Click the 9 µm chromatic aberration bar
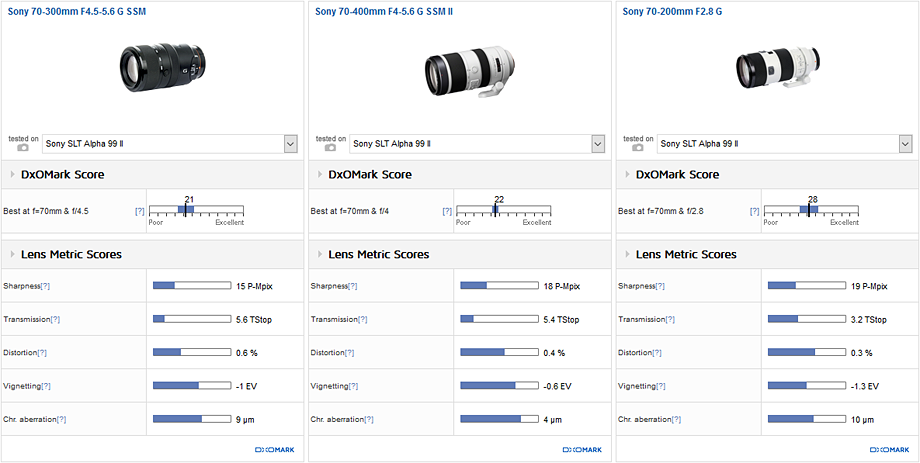Screen dimensions: 920x463 pos(192,420)
